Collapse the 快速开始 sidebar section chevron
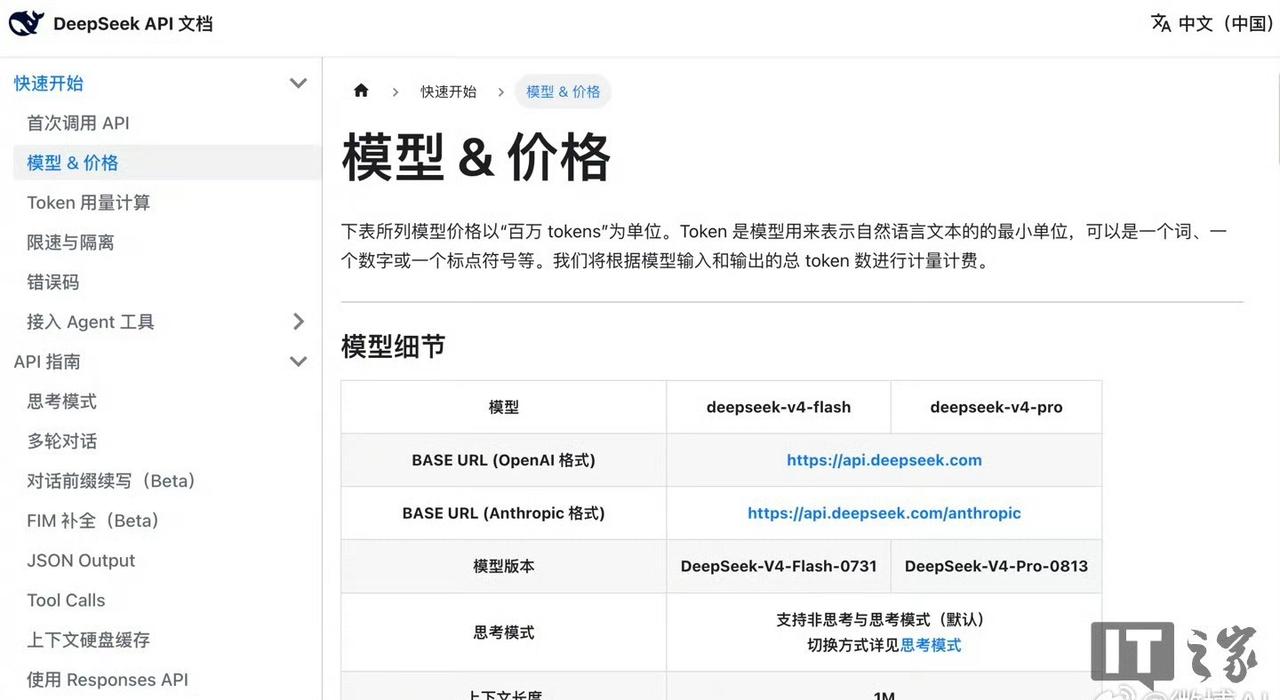The width and height of the screenshot is (1280, 700). click(x=298, y=83)
